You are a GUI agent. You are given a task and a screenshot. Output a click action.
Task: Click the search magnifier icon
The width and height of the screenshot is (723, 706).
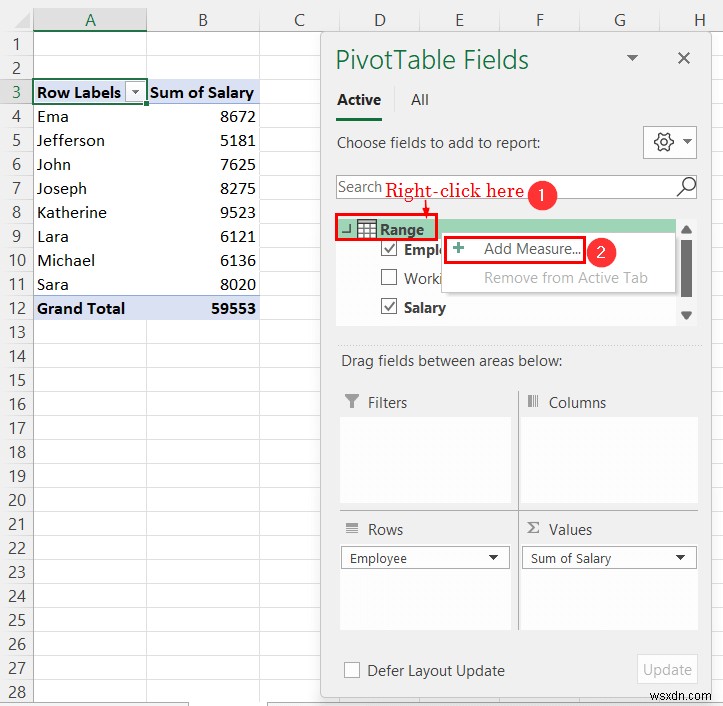click(686, 186)
